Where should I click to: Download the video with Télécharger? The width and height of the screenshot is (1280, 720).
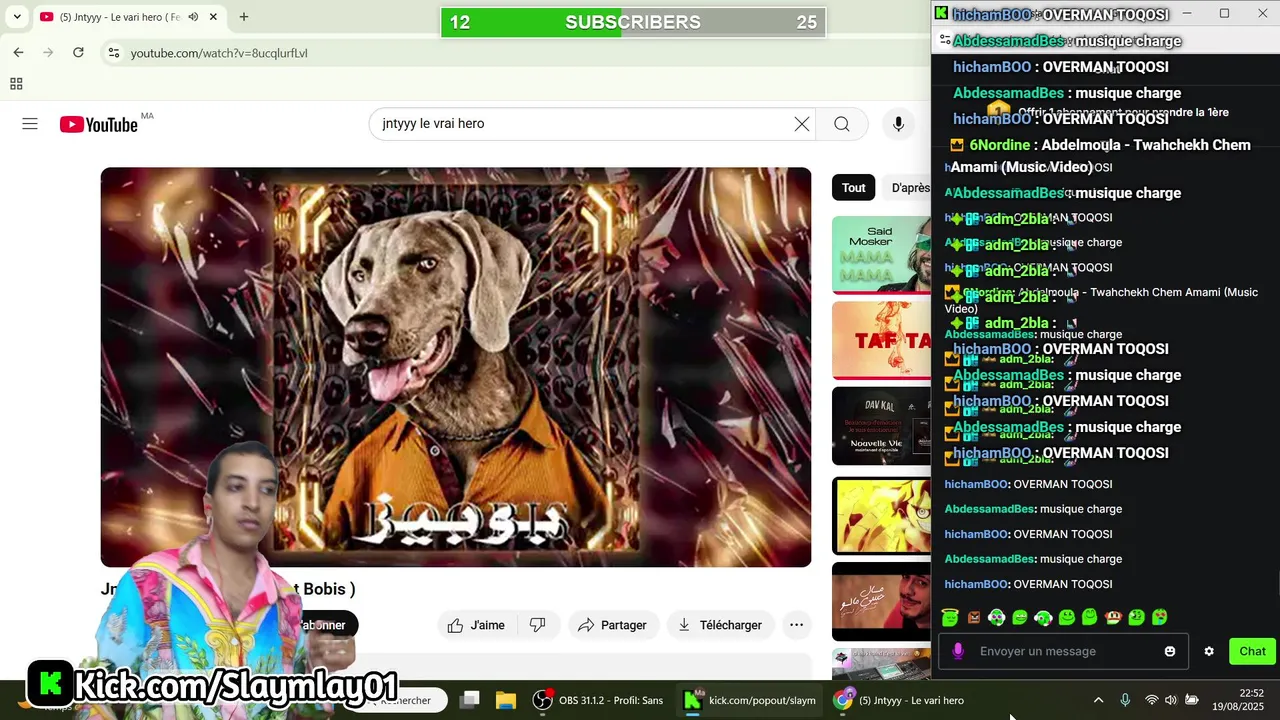(x=720, y=625)
